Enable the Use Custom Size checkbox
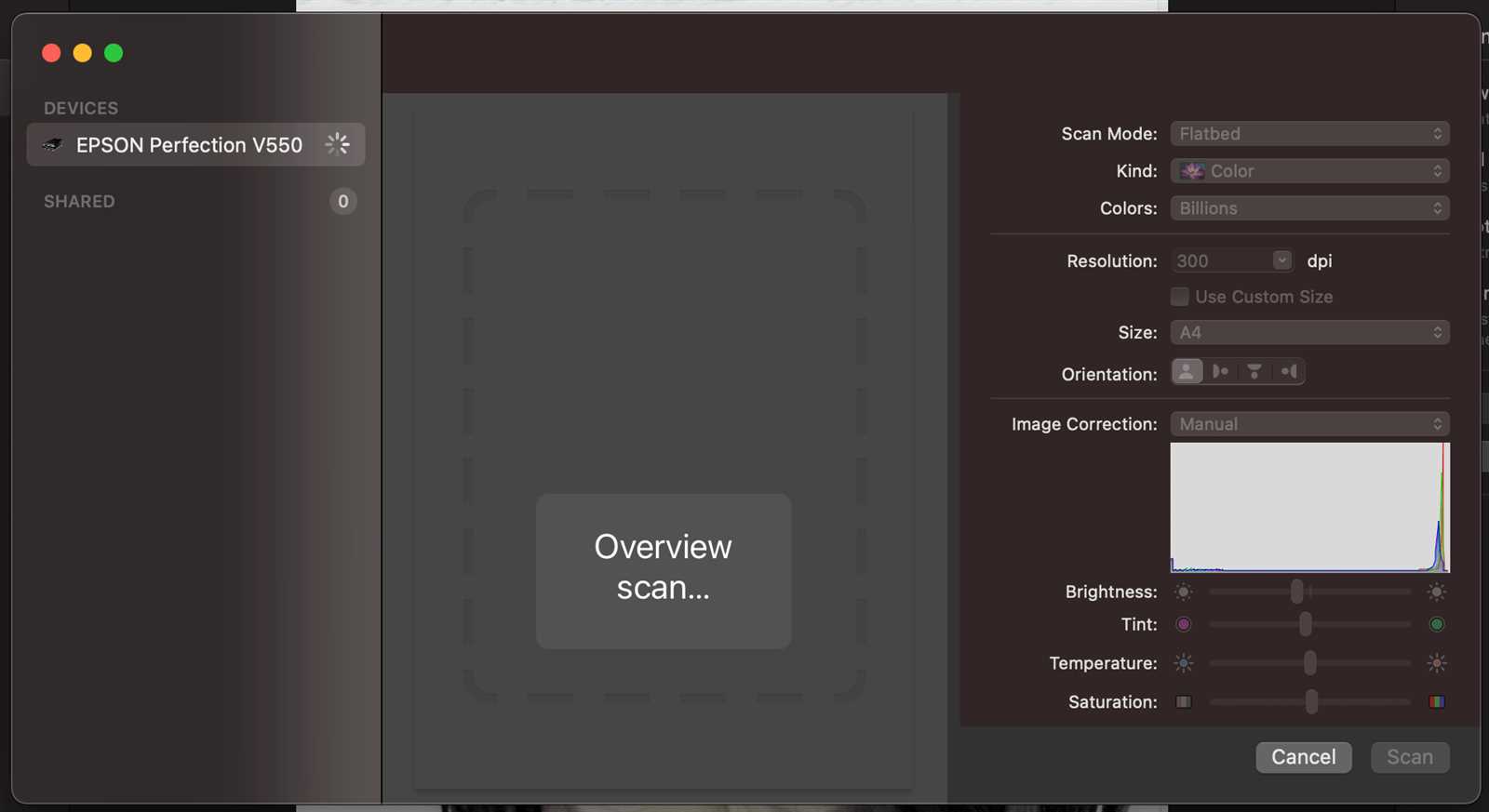The height and width of the screenshot is (812, 1489). pyautogui.click(x=1180, y=297)
